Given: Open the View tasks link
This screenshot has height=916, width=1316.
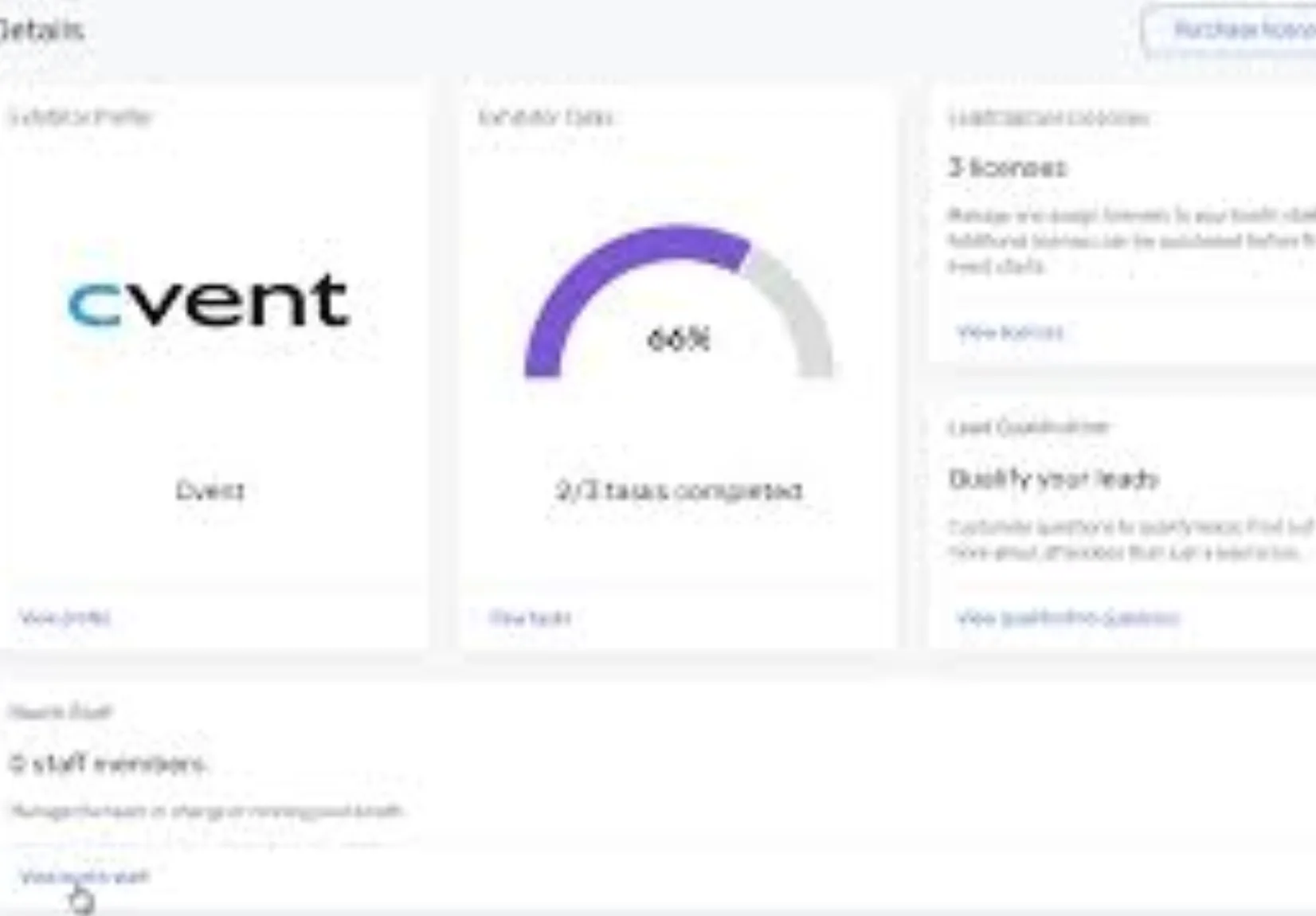Looking at the screenshot, I should 531,617.
